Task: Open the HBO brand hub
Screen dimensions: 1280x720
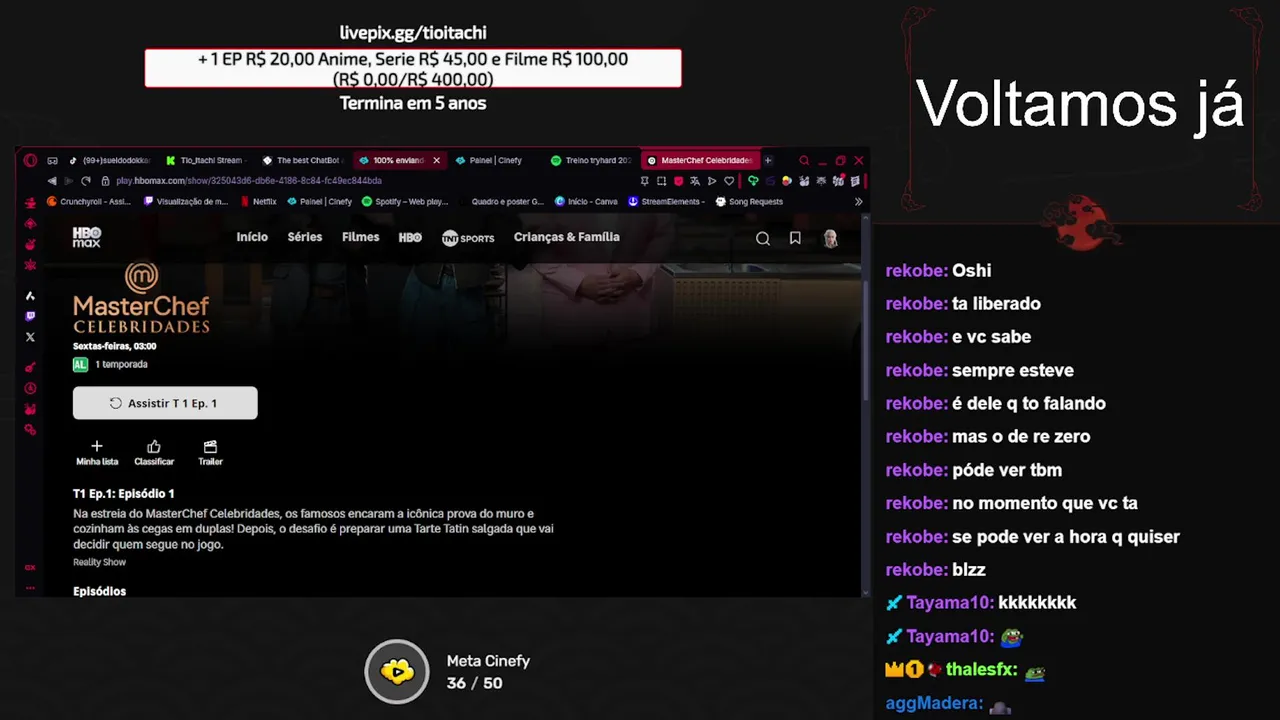Action: 410,238
